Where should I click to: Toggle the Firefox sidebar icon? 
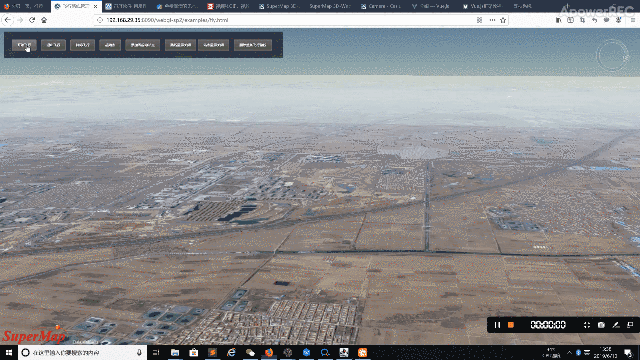pyautogui.click(x=570, y=20)
